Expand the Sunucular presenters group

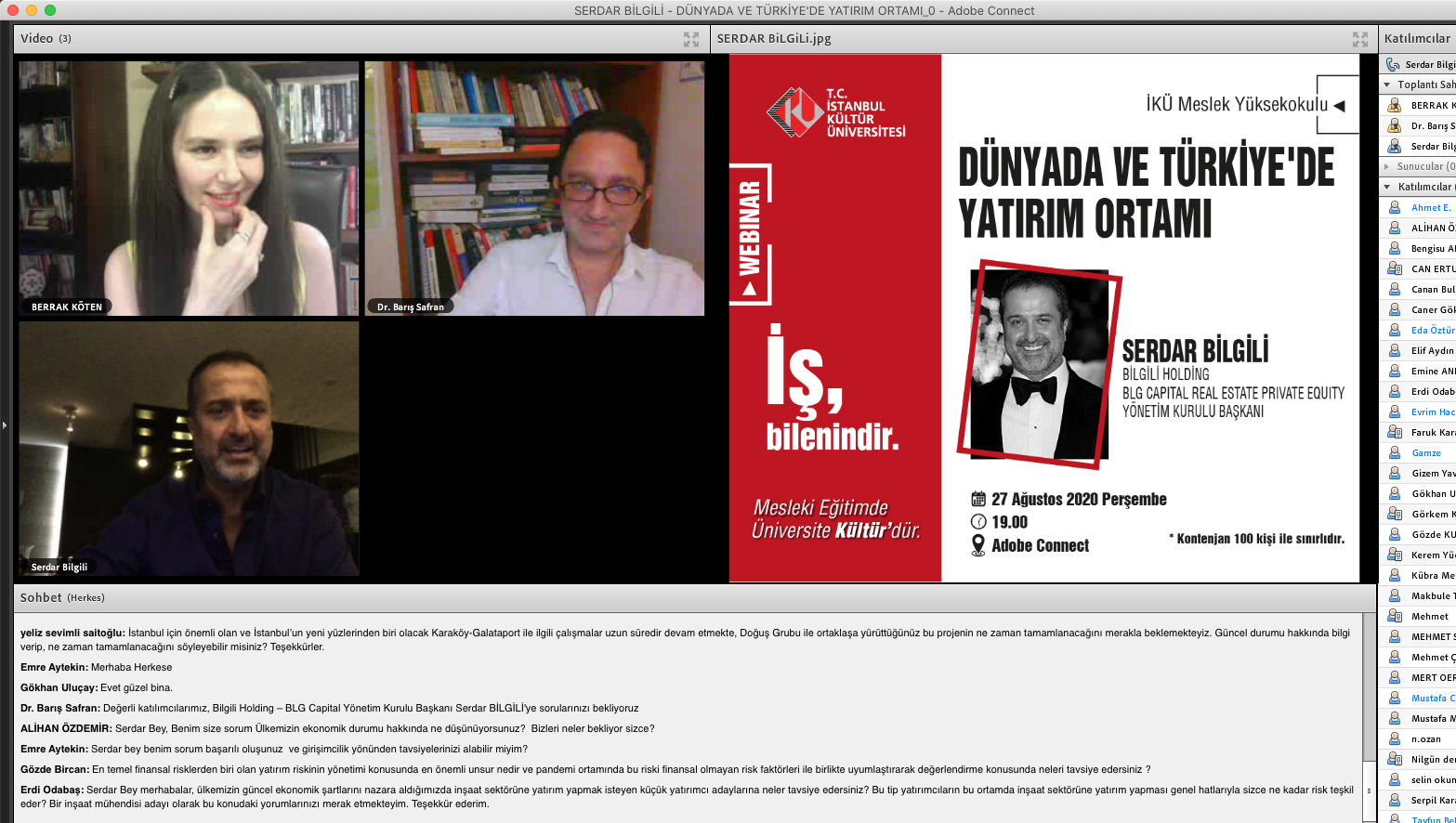pyautogui.click(x=1389, y=167)
